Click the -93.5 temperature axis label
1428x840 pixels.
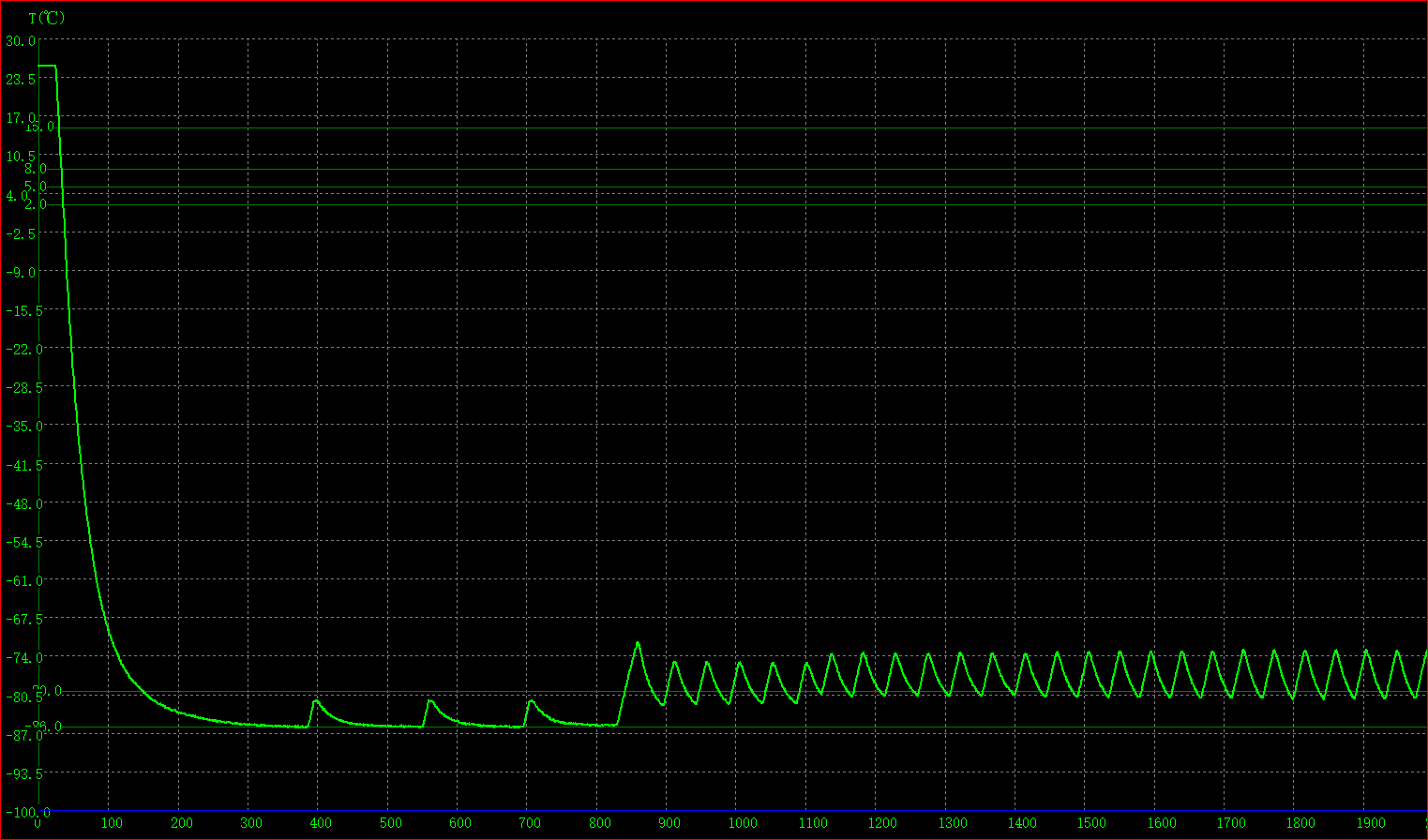click(x=20, y=773)
